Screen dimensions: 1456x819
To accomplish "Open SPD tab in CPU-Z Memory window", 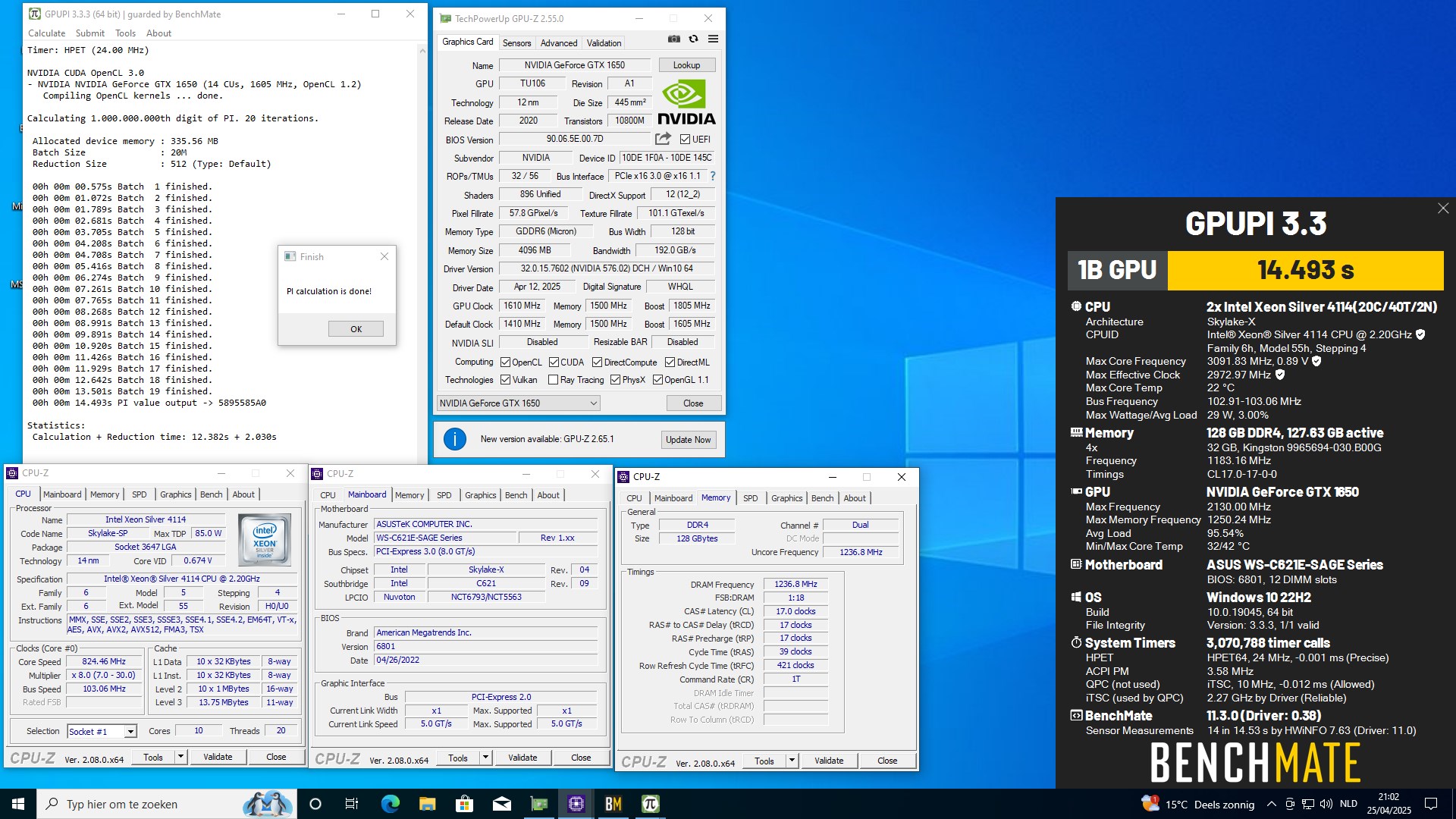I will pos(750,498).
